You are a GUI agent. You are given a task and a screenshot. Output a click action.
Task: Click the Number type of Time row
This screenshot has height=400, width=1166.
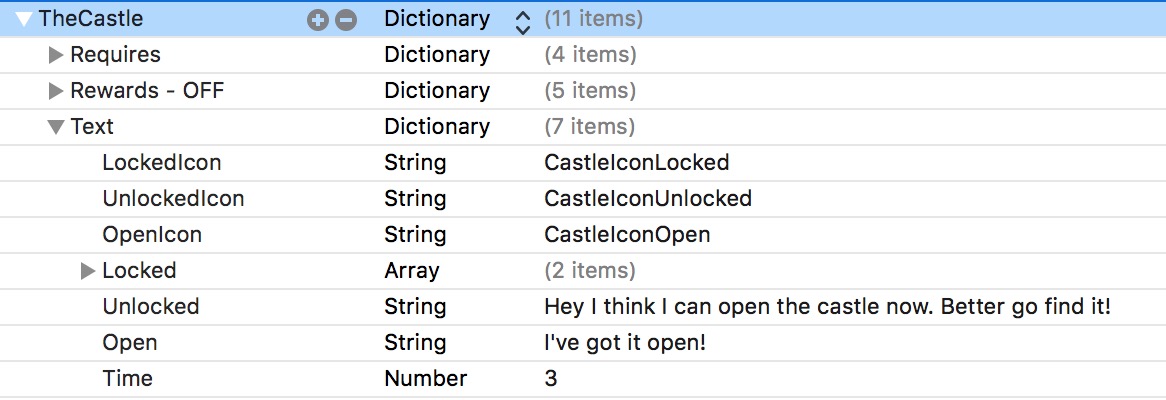(x=425, y=379)
